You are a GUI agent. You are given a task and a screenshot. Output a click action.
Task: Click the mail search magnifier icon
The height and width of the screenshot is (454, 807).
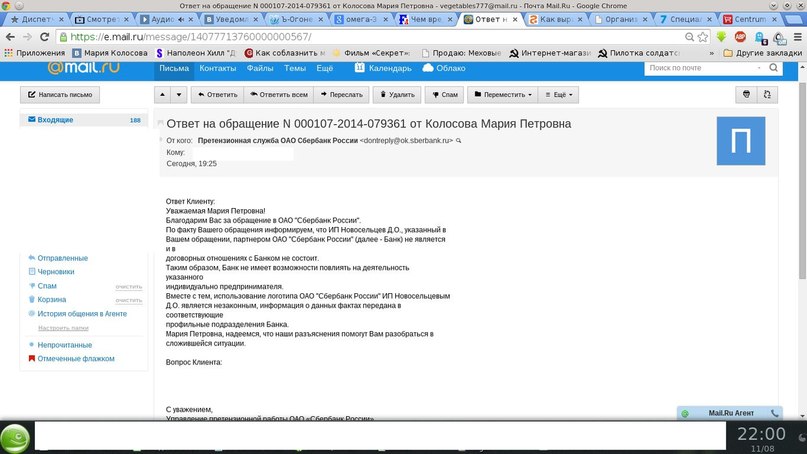click(774, 68)
